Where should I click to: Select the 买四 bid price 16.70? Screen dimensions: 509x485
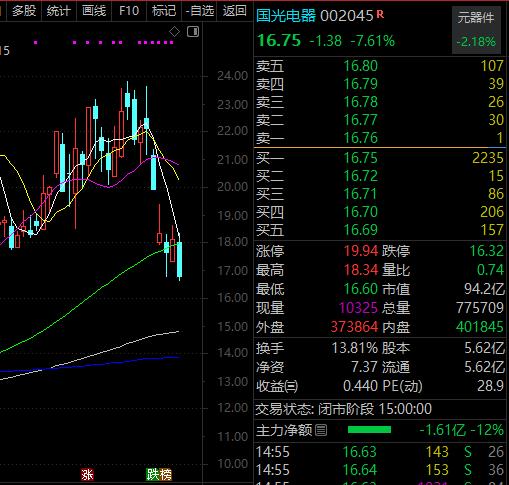point(361,212)
